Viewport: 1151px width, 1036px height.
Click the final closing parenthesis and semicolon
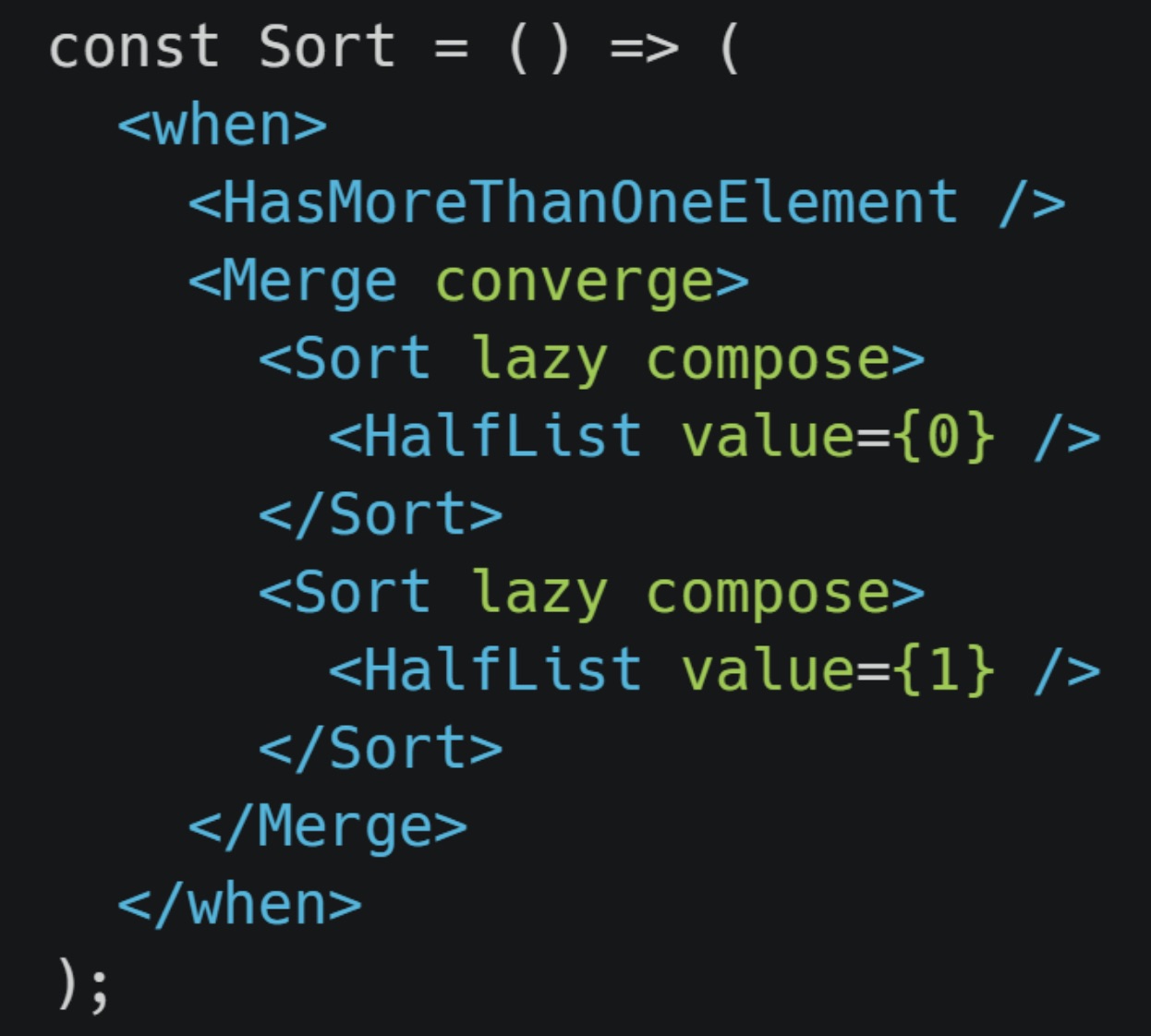point(83,984)
